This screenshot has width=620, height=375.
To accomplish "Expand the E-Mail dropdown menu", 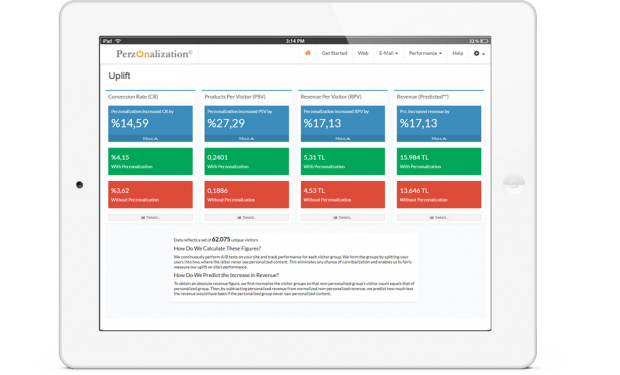I will (x=388, y=53).
